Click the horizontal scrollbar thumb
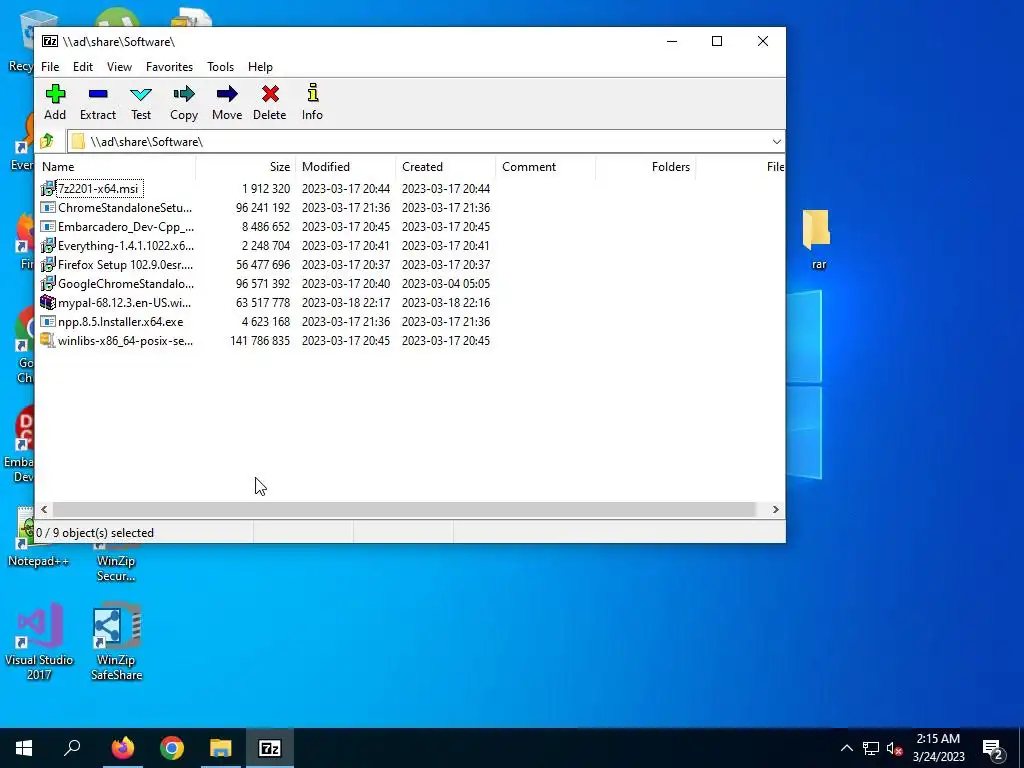Viewport: 1024px width, 768px height. [404, 509]
